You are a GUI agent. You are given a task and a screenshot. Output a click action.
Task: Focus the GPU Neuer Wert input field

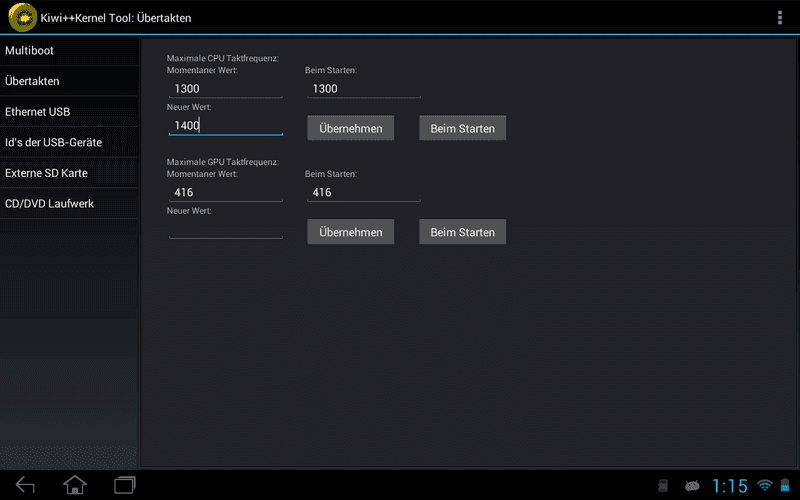click(226, 229)
